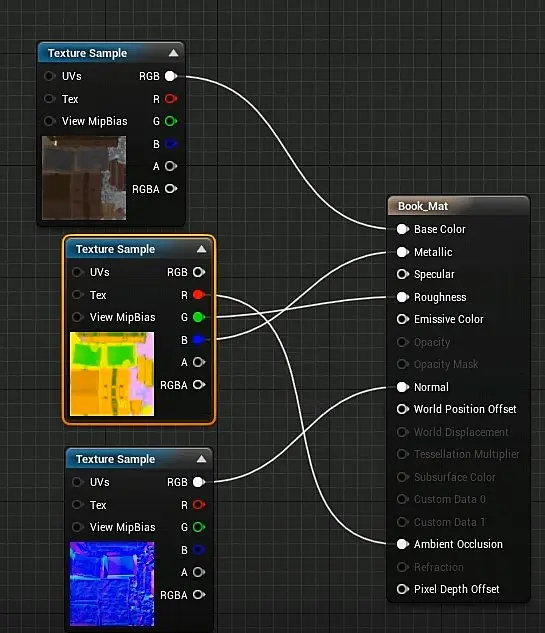Click blue B output pin on selected Texture Sample
Image resolution: width=545 pixels, height=633 pixels.
click(199, 340)
